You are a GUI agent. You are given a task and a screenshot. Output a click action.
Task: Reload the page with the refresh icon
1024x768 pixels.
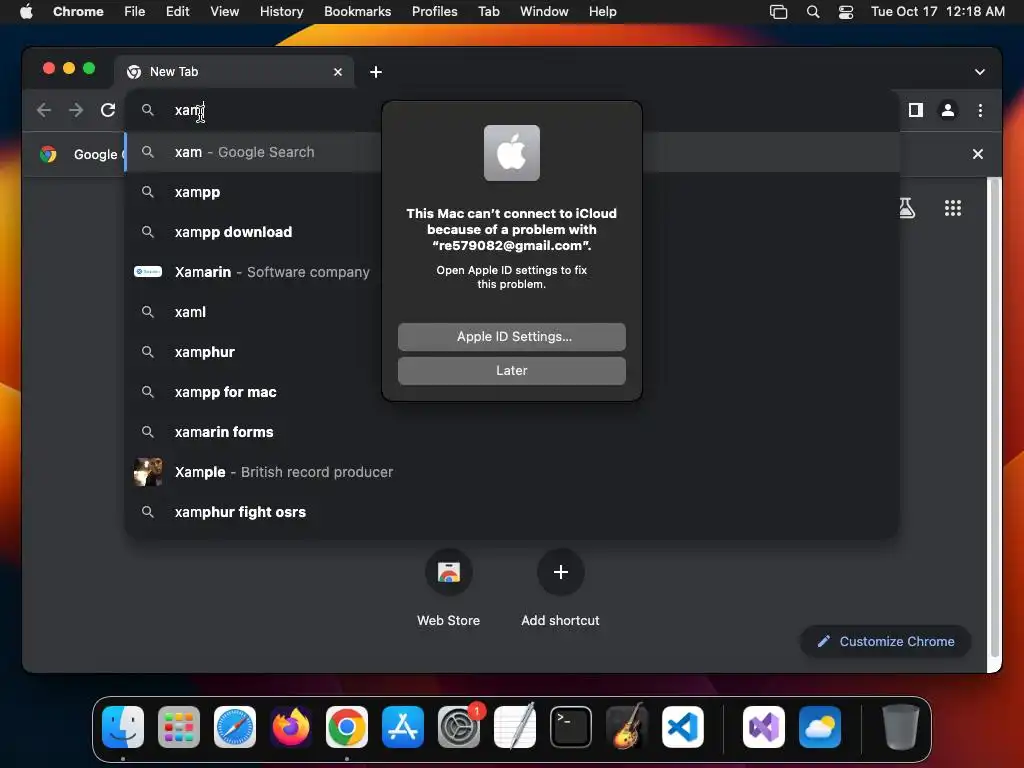[108, 110]
